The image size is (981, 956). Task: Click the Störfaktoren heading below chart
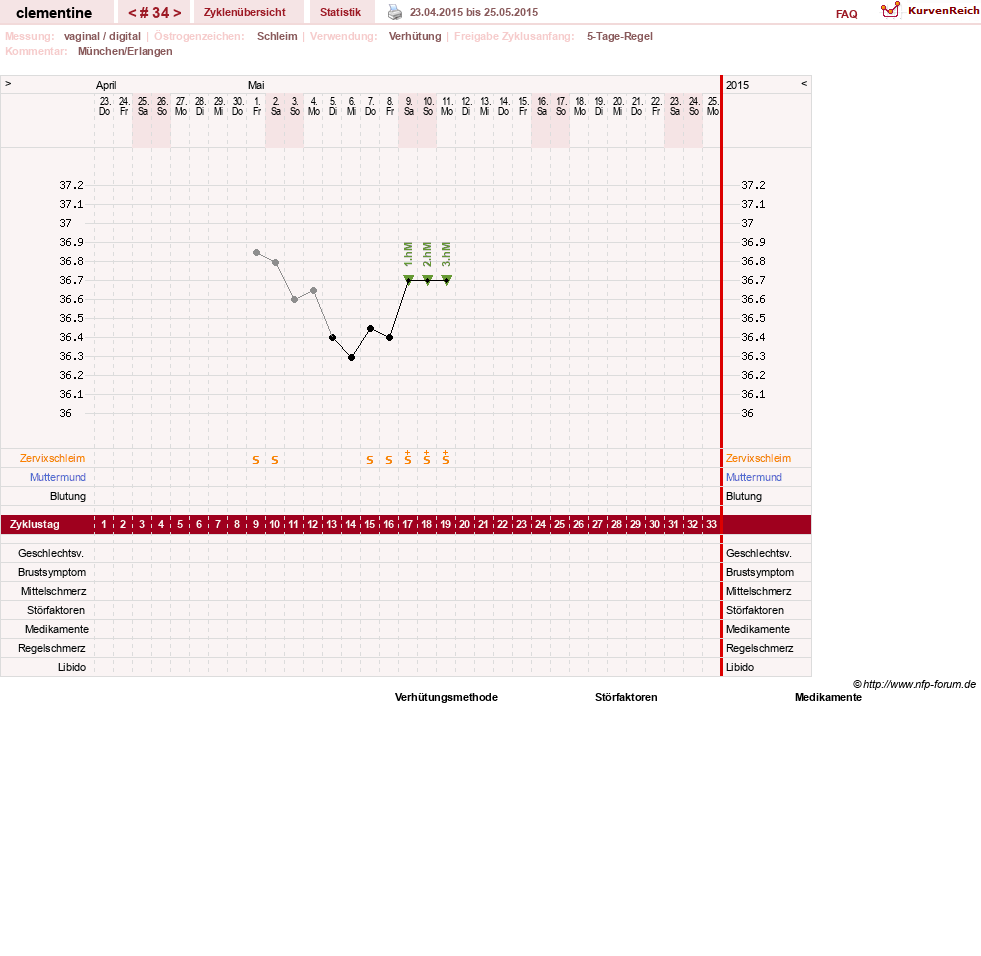tap(626, 697)
